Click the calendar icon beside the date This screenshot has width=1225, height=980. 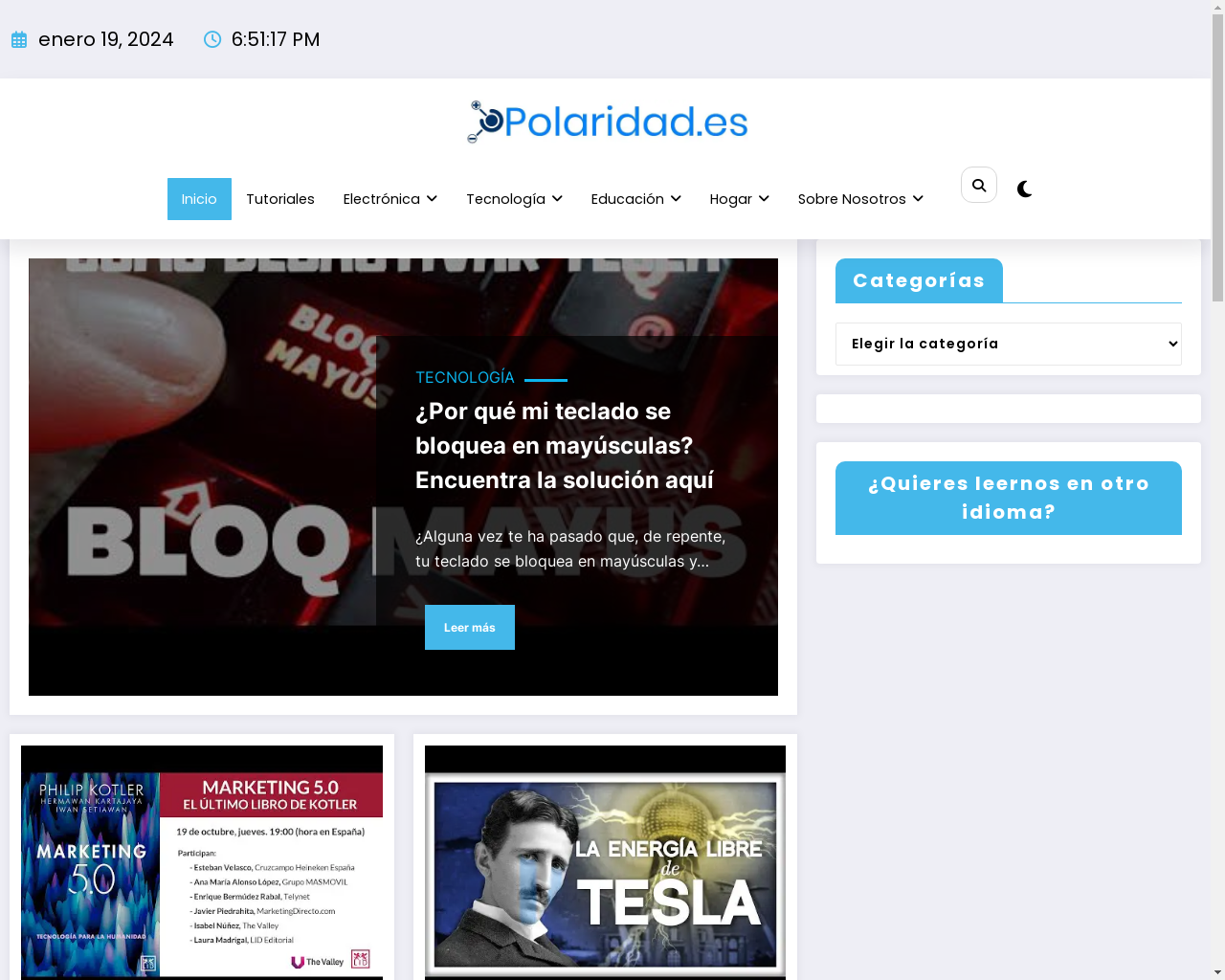tap(19, 39)
